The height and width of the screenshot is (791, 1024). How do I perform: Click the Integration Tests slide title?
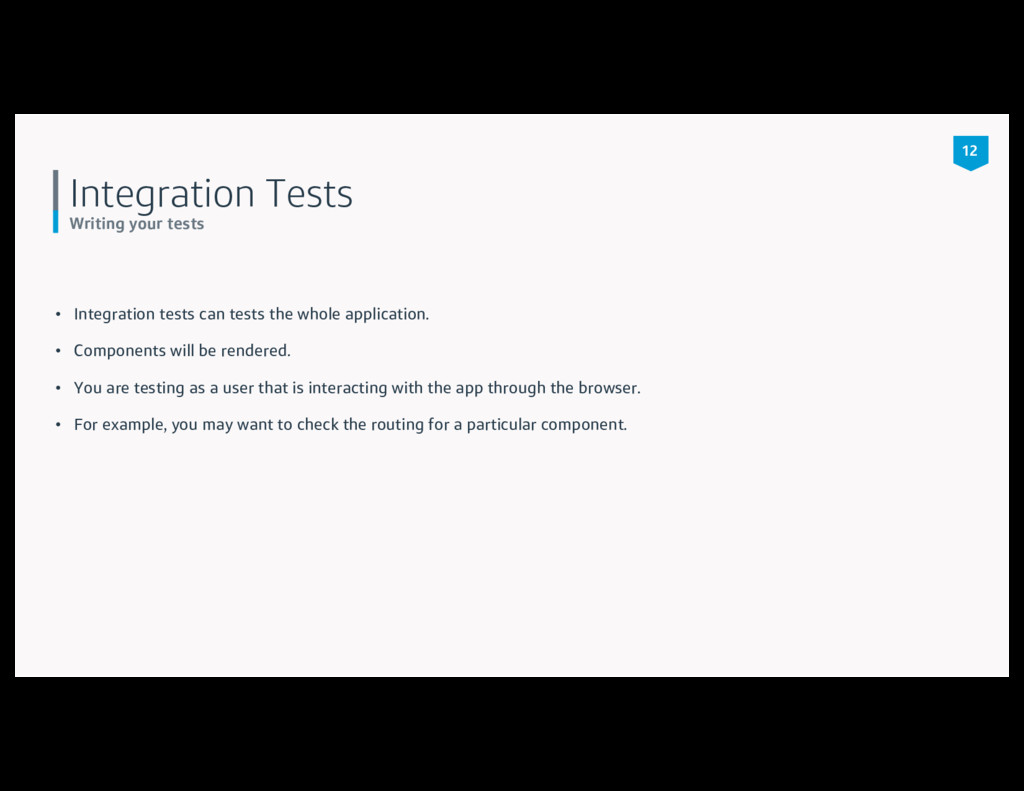[211, 193]
